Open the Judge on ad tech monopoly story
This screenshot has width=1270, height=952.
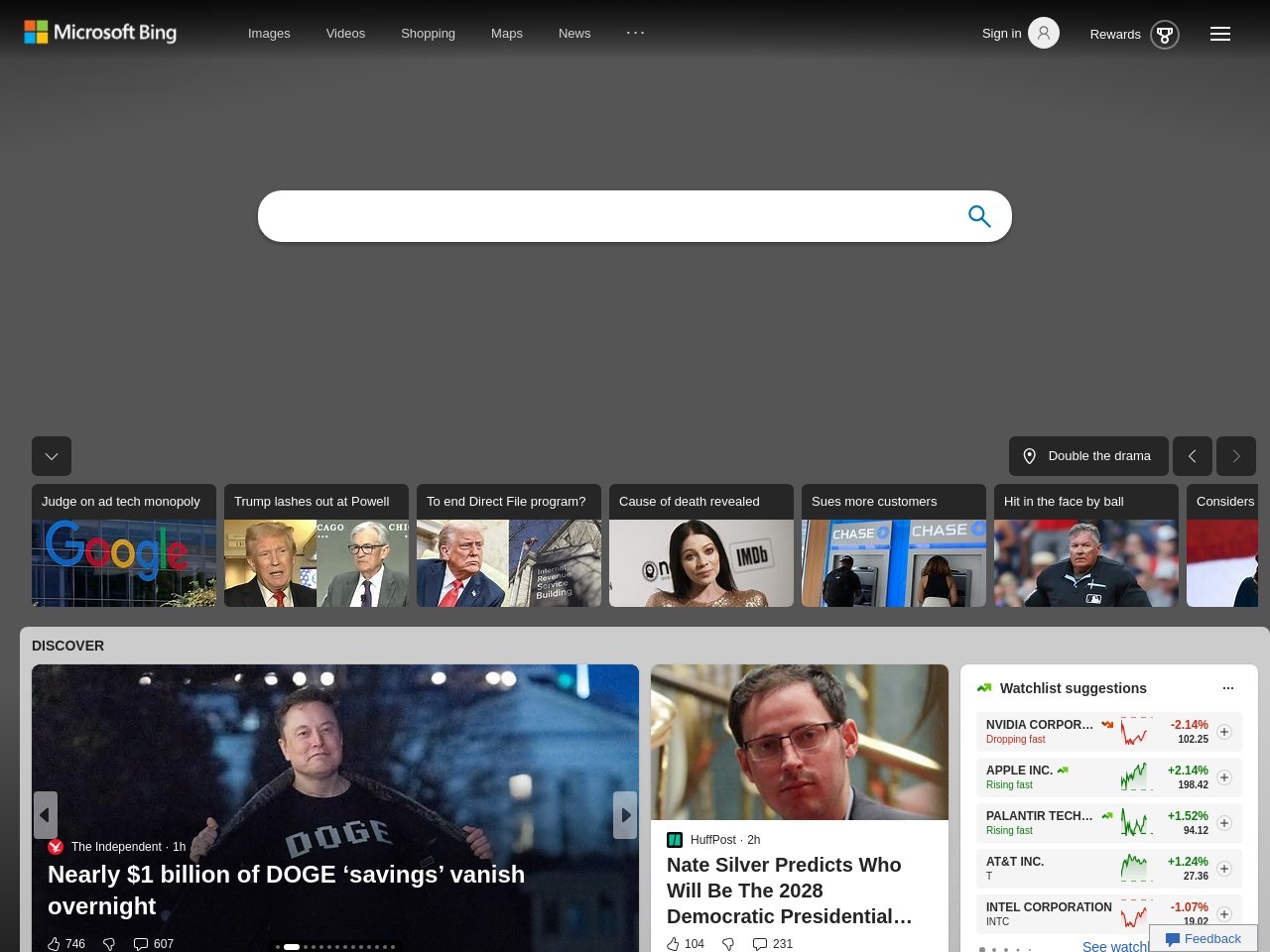[x=124, y=545]
